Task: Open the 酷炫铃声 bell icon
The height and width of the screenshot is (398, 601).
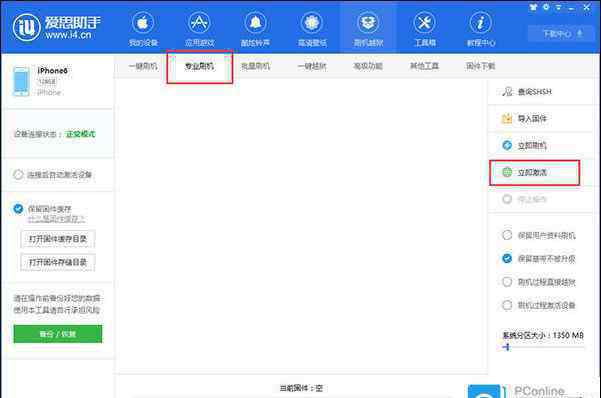Action: point(255,23)
